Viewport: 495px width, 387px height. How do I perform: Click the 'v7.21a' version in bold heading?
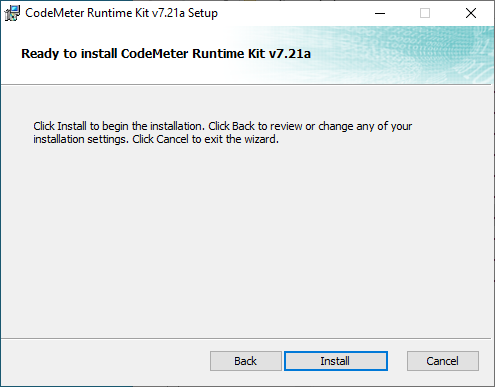tap(289, 53)
